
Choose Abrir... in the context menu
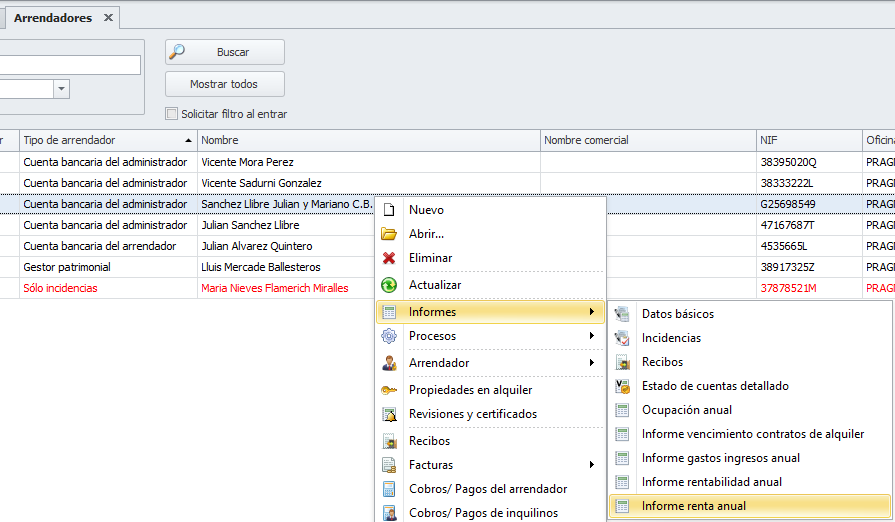pos(490,234)
